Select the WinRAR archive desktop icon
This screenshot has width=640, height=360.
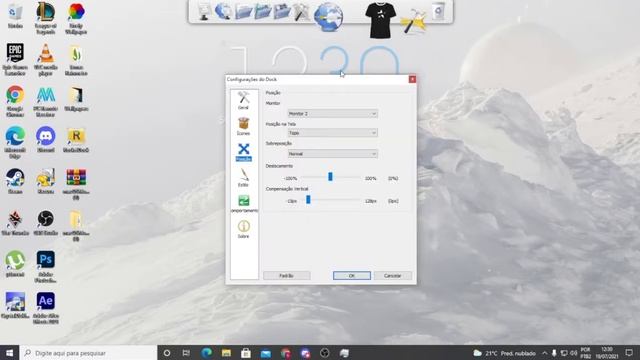tap(76, 184)
